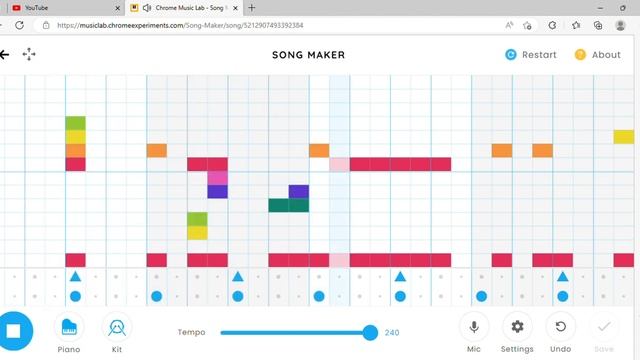The image size is (640, 360).
Task: Click the Save checkmark button
Action: pyautogui.click(x=604, y=327)
